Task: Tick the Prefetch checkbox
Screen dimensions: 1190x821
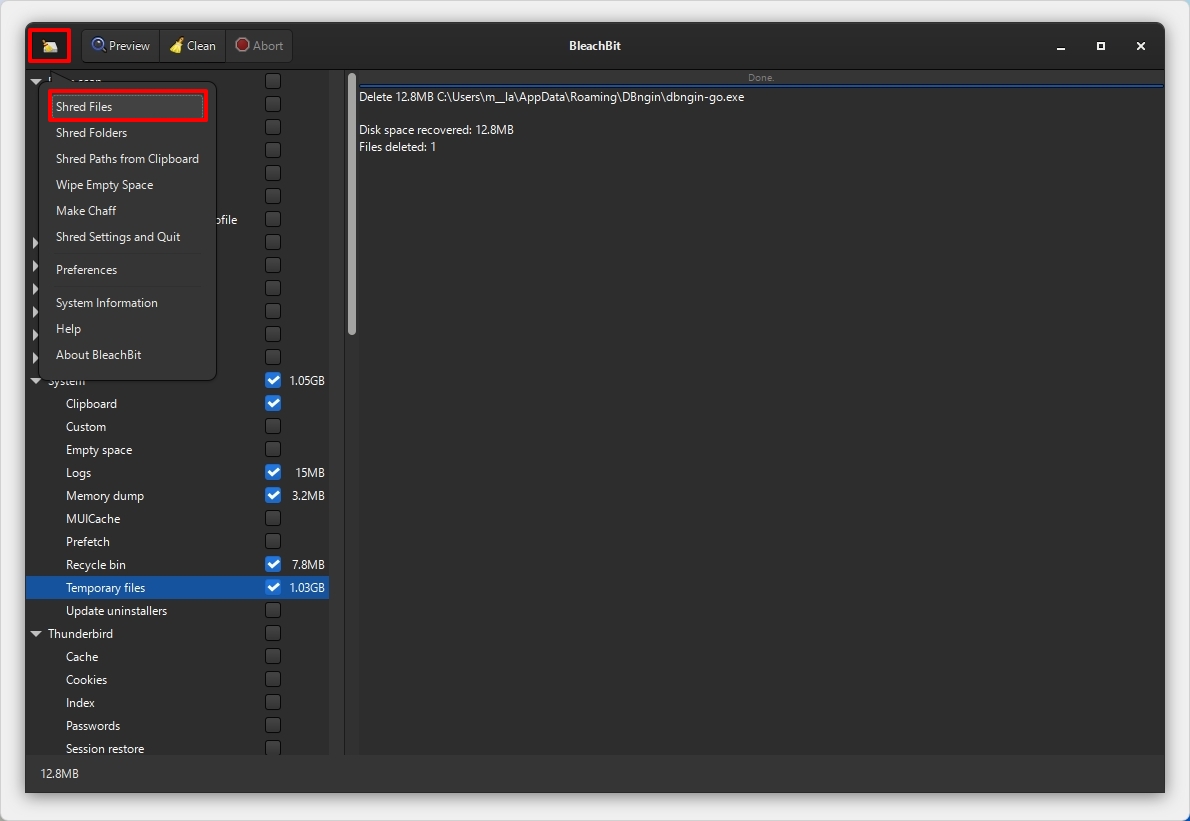Action: pyautogui.click(x=273, y=541)
